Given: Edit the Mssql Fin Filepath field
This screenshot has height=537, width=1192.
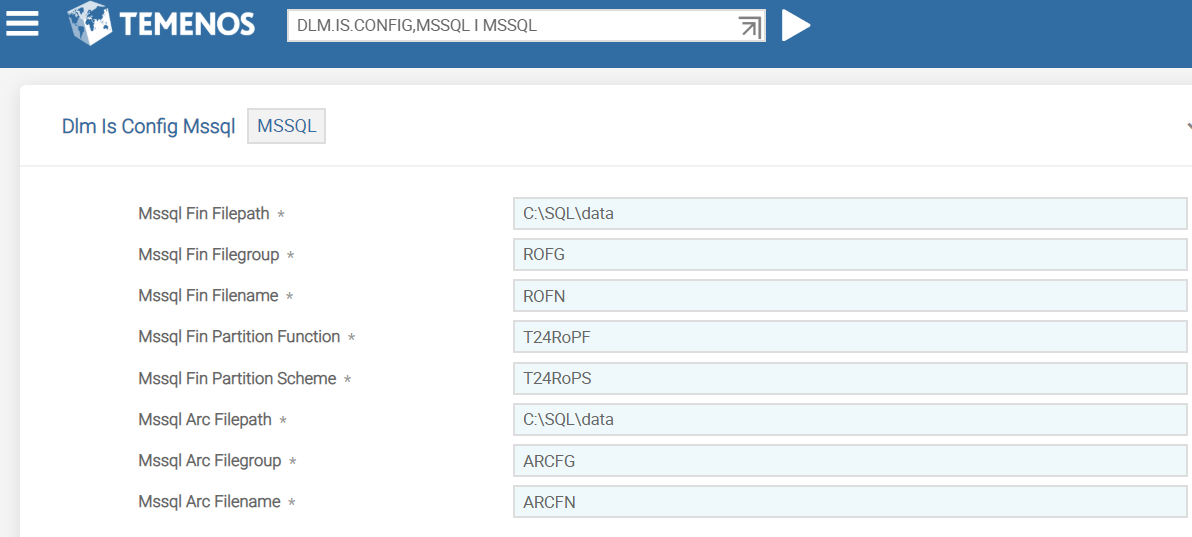Looking at the screenshot, I should tap(848, 214).
